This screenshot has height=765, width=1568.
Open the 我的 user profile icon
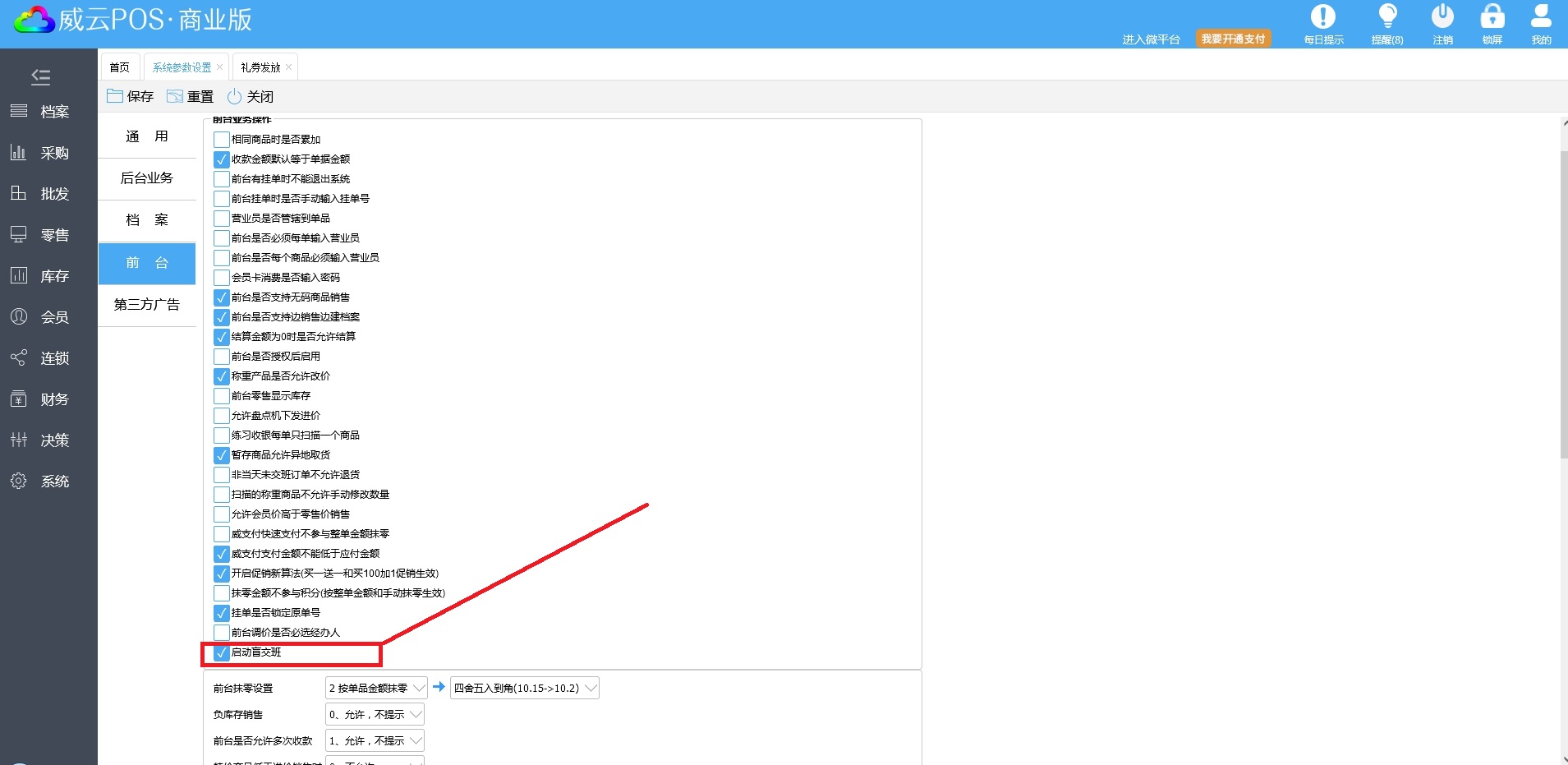1541,17
